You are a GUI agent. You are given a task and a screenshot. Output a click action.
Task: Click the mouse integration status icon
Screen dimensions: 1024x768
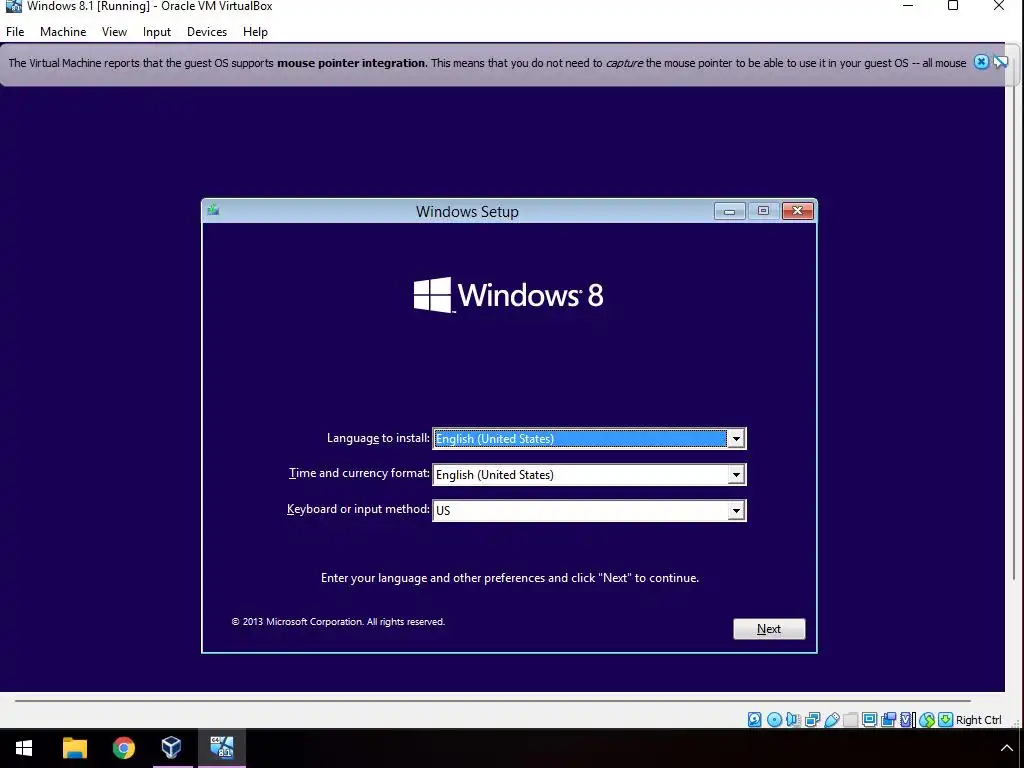click(x=927, y=720)
